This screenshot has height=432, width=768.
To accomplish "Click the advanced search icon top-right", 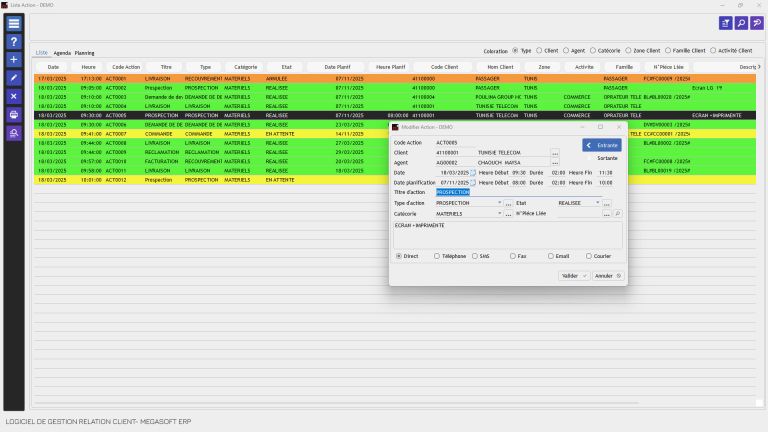I will (x=757, y=23).
